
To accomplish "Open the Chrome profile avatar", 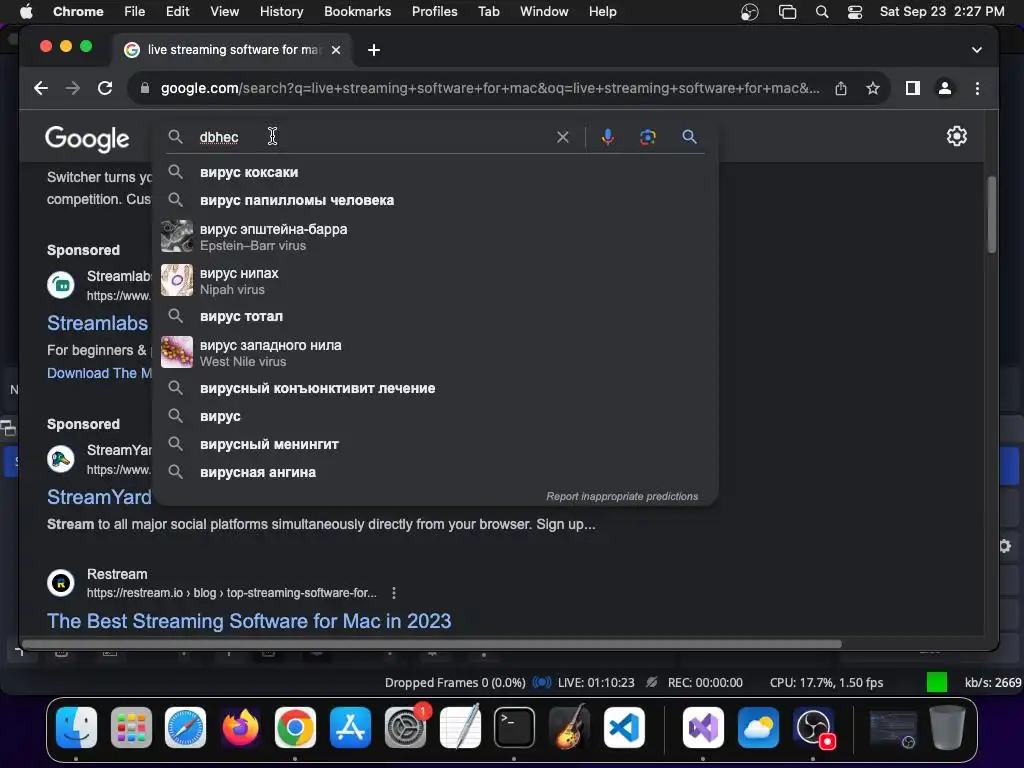I will pyautogui.click(x=944, y=88).
